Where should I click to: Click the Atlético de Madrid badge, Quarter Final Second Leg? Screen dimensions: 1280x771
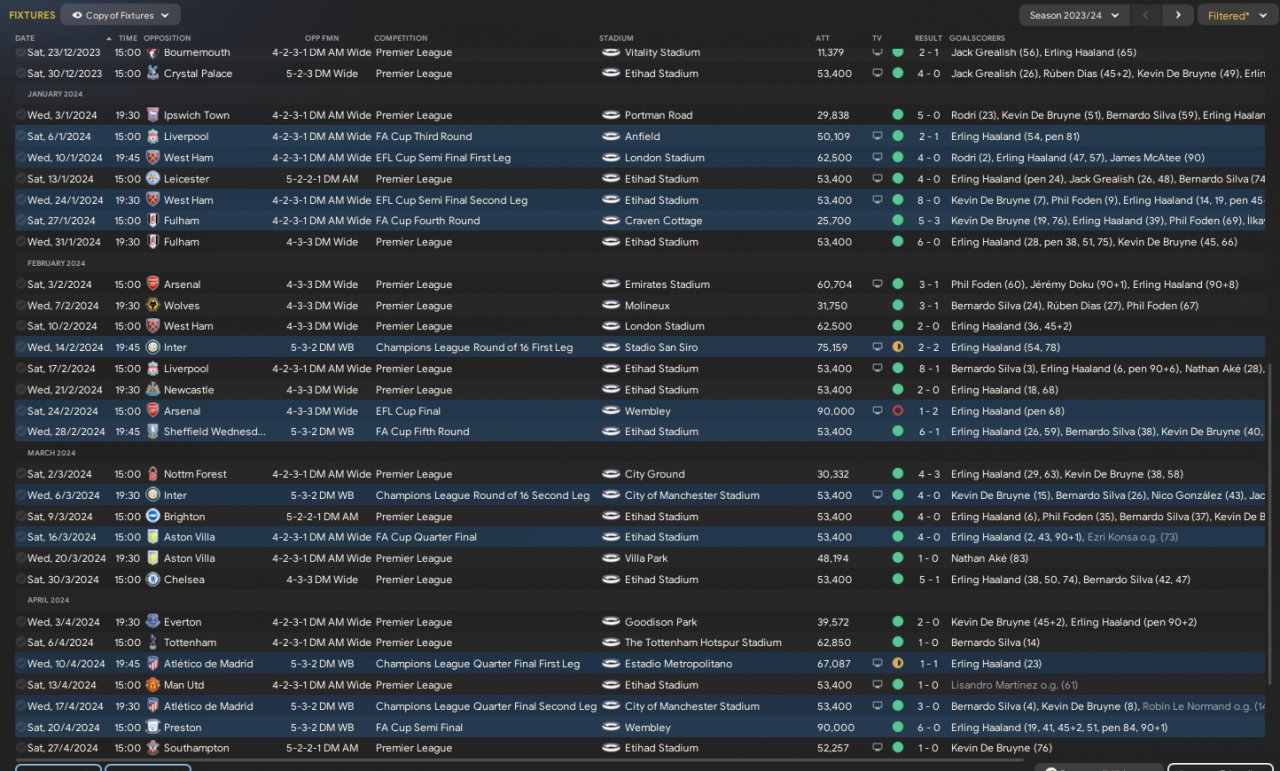click(152, 706)
